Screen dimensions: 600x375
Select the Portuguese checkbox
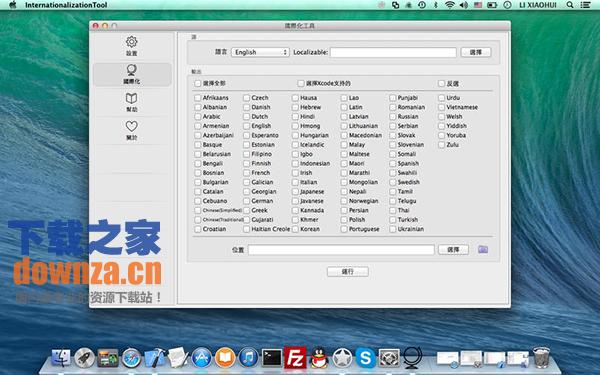344,229
